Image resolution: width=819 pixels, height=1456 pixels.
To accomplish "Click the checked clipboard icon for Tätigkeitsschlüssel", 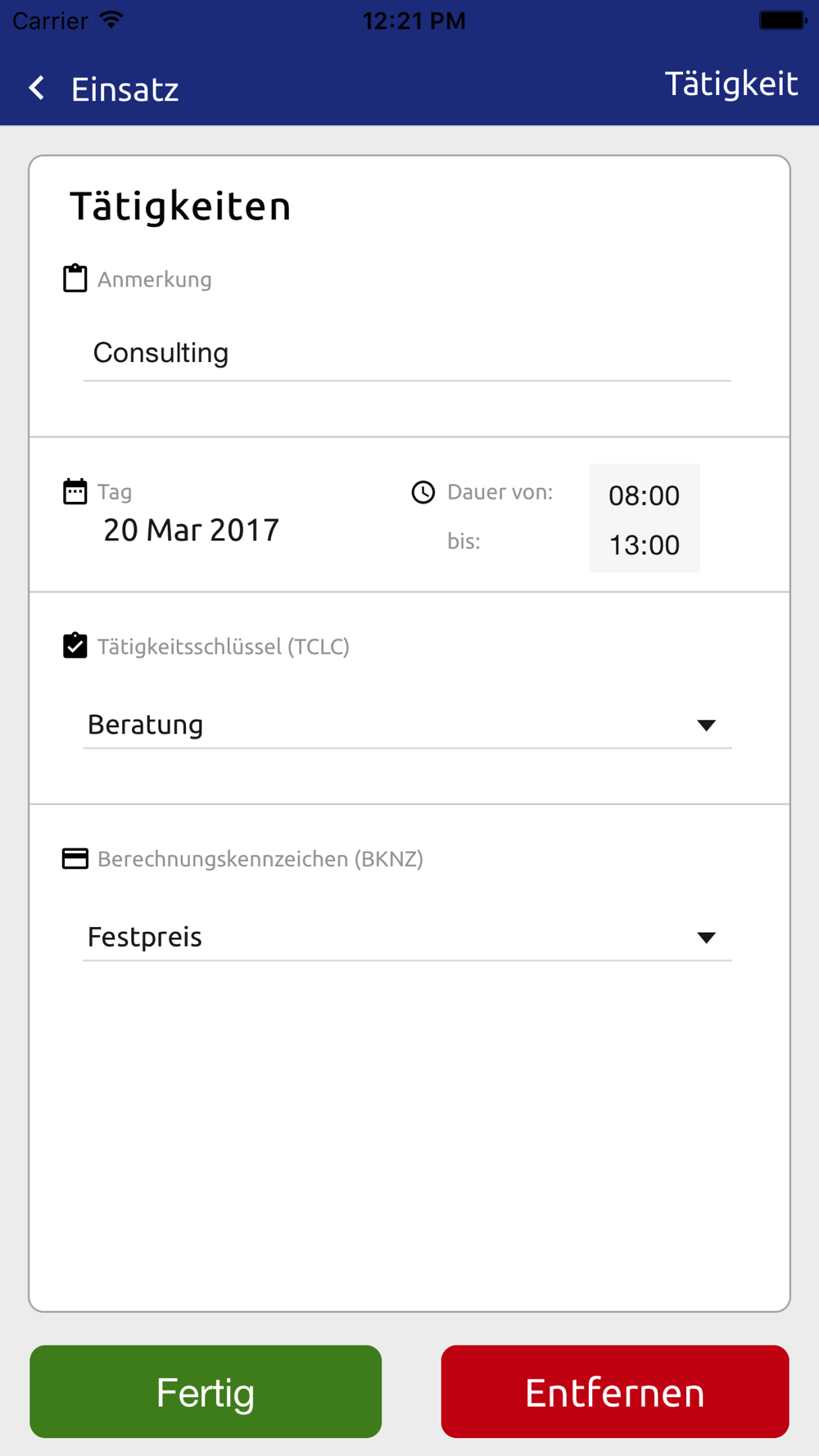I will coord(75,645).
